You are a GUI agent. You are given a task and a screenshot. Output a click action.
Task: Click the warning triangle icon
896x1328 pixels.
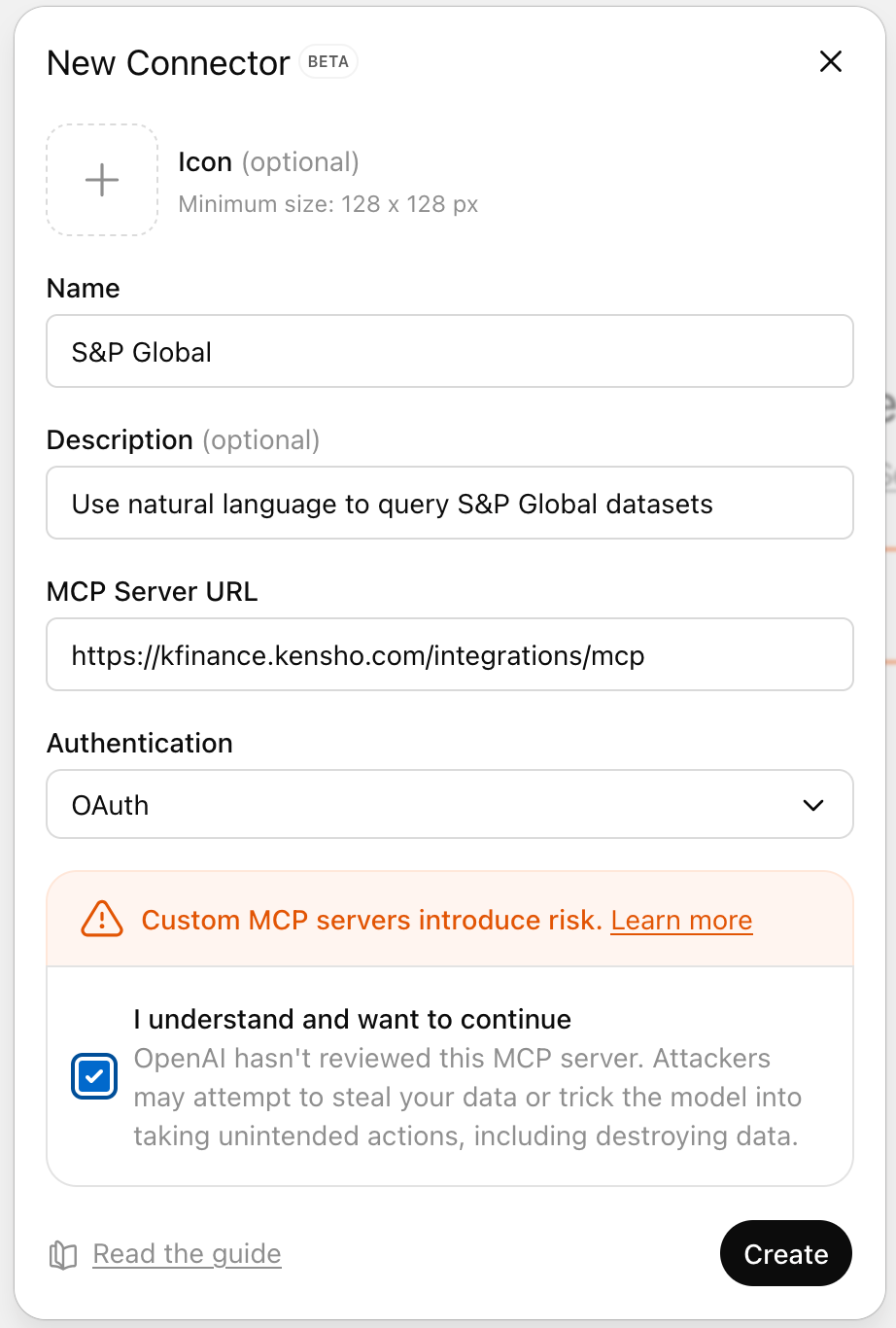pos(100,919)
